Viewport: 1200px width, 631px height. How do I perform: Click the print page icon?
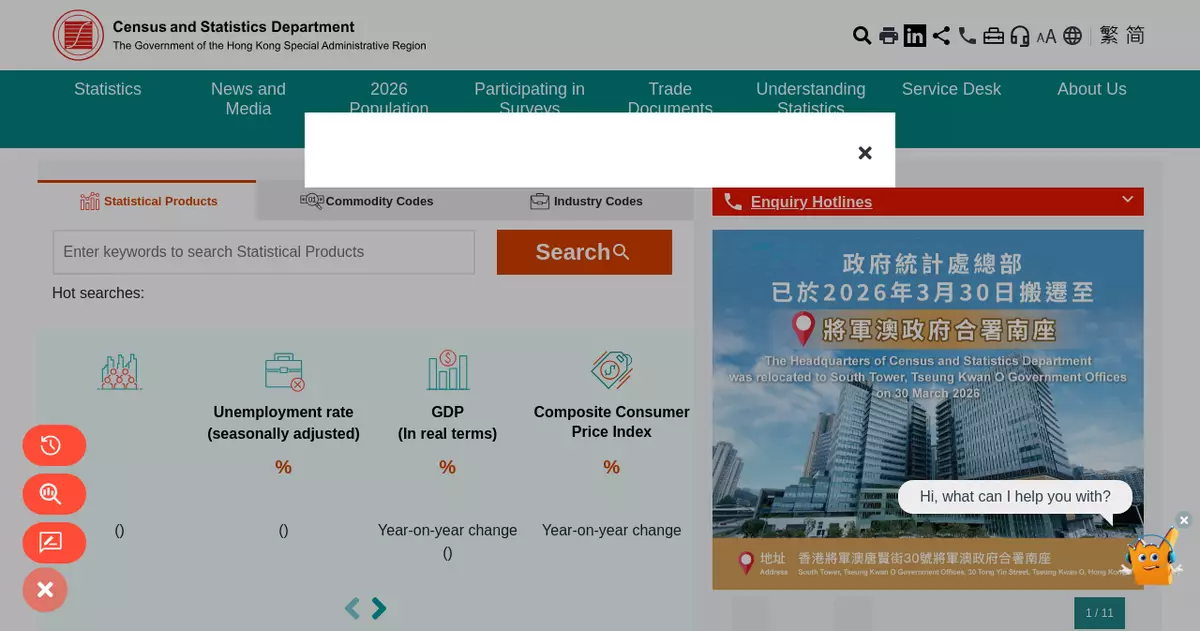888,36
